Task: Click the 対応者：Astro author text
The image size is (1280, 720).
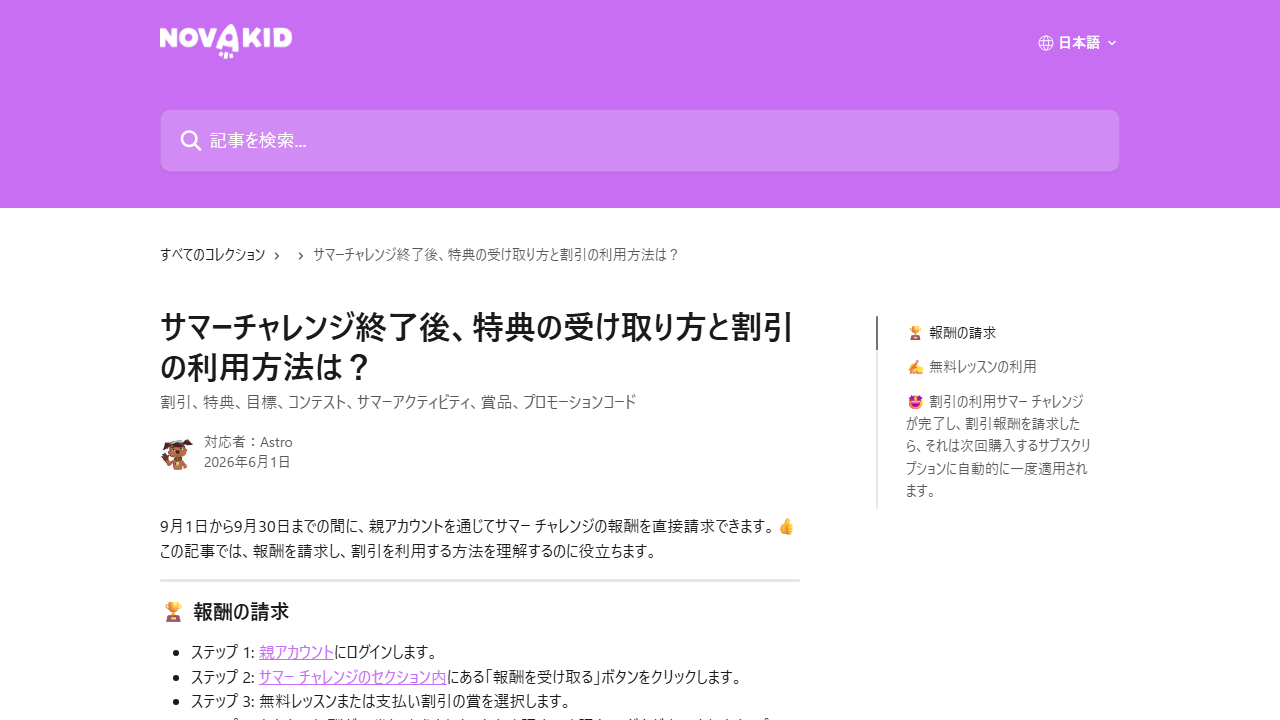Action: tap(248, 442)
